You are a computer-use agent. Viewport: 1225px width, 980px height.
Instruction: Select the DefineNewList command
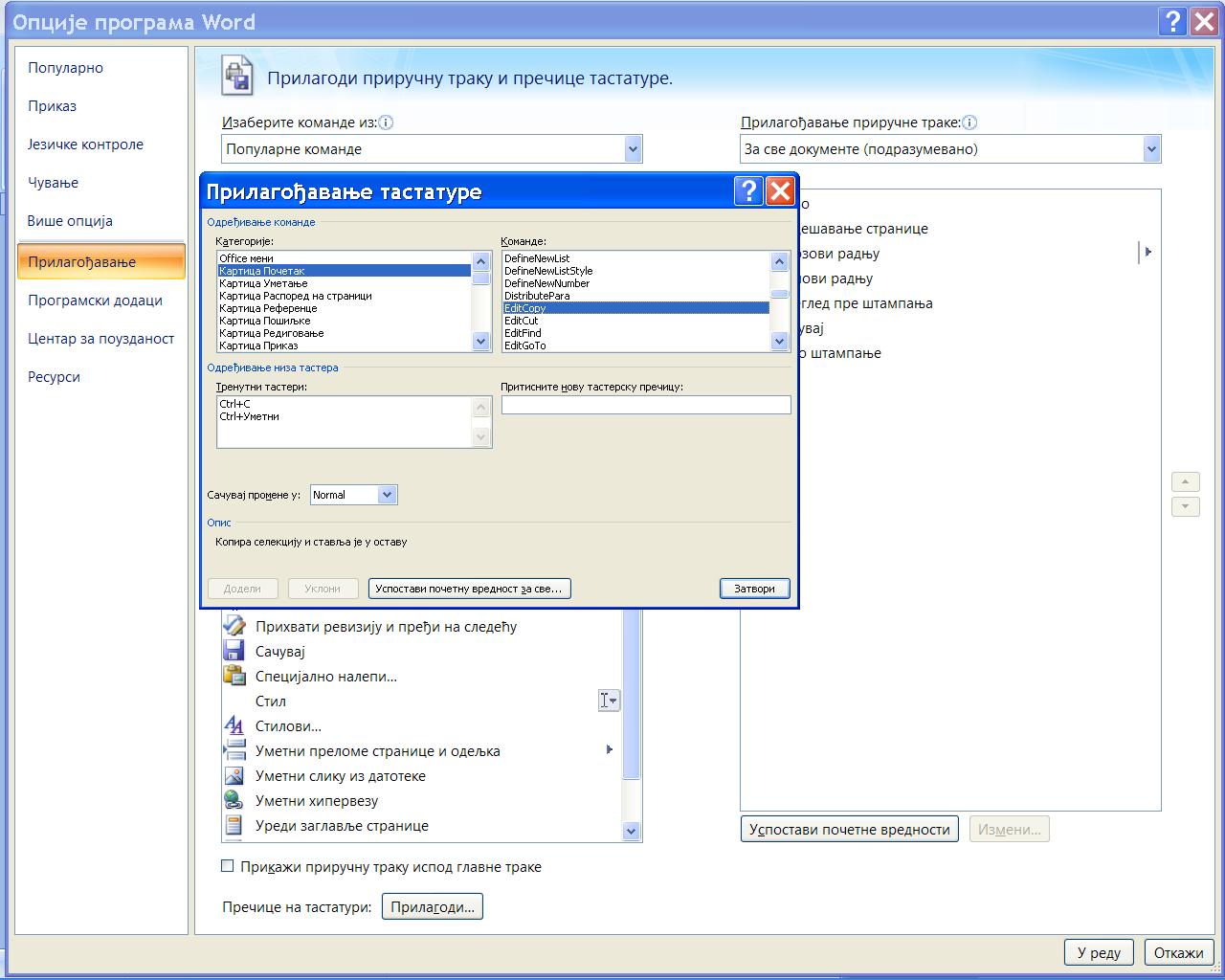coord(636,258)
